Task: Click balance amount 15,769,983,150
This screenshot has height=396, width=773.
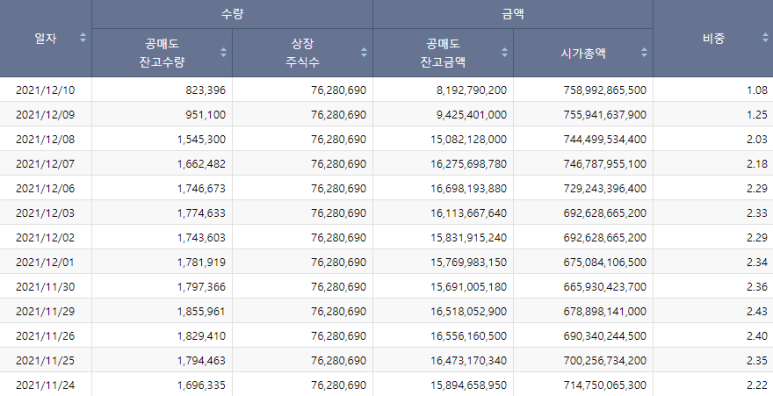Action: pyautogui.click(x=468, y=262)
